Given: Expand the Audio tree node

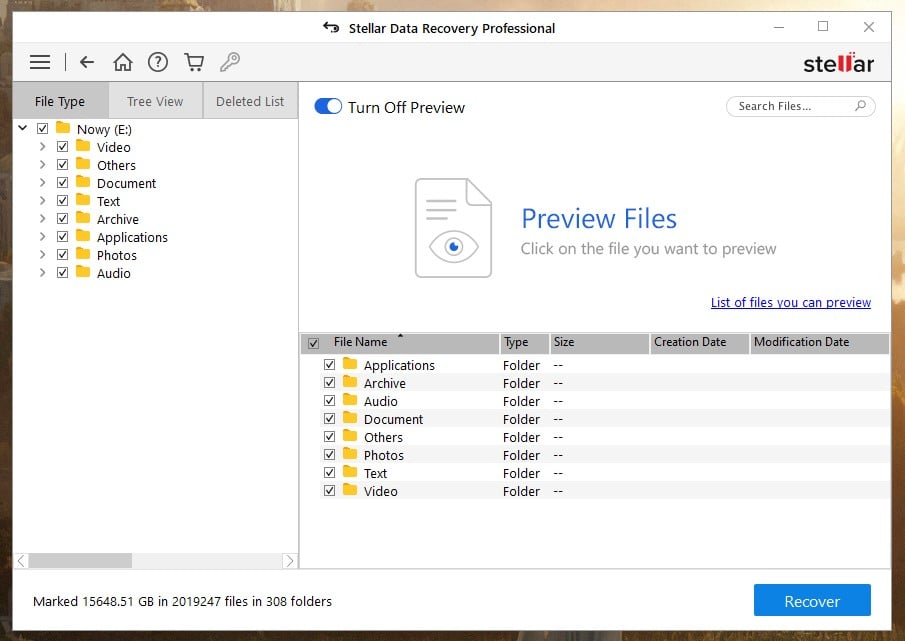Looking at the screenshot, I should click(x=42, y=272).
